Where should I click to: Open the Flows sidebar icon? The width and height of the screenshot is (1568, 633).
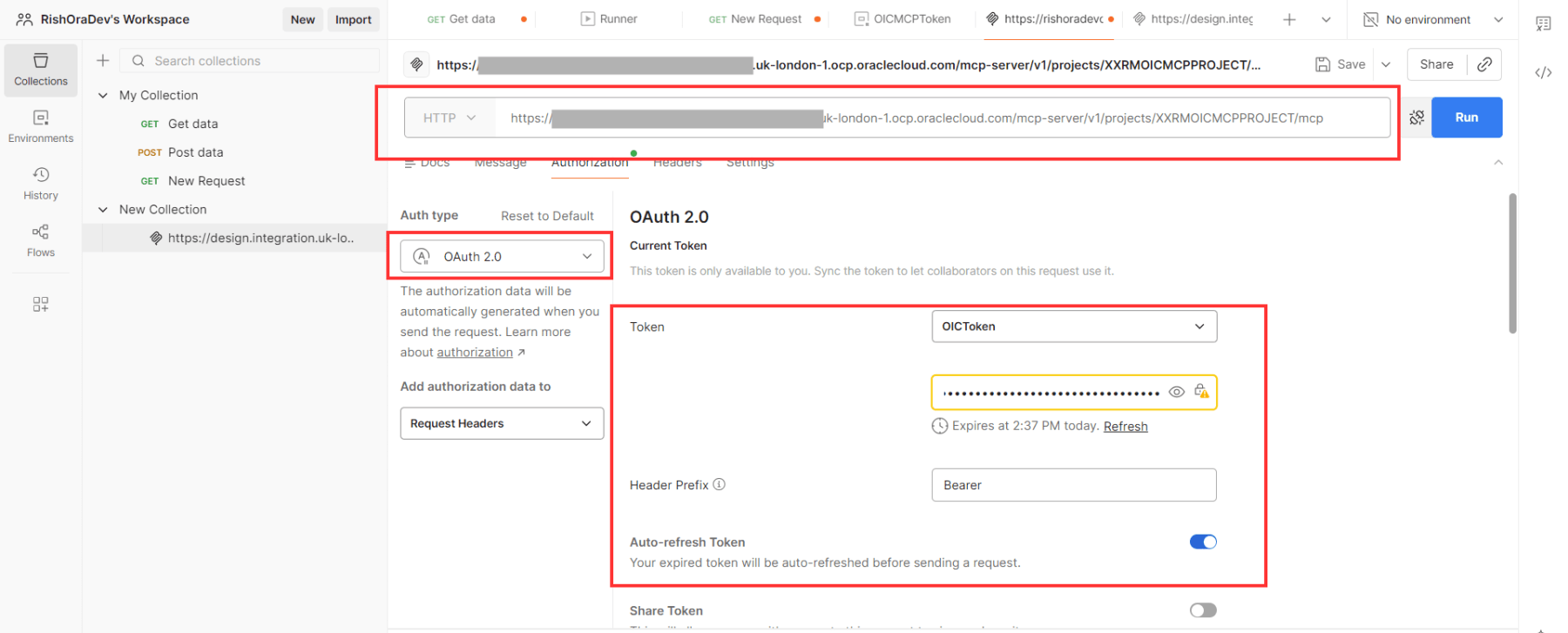[x=40, y=240]
